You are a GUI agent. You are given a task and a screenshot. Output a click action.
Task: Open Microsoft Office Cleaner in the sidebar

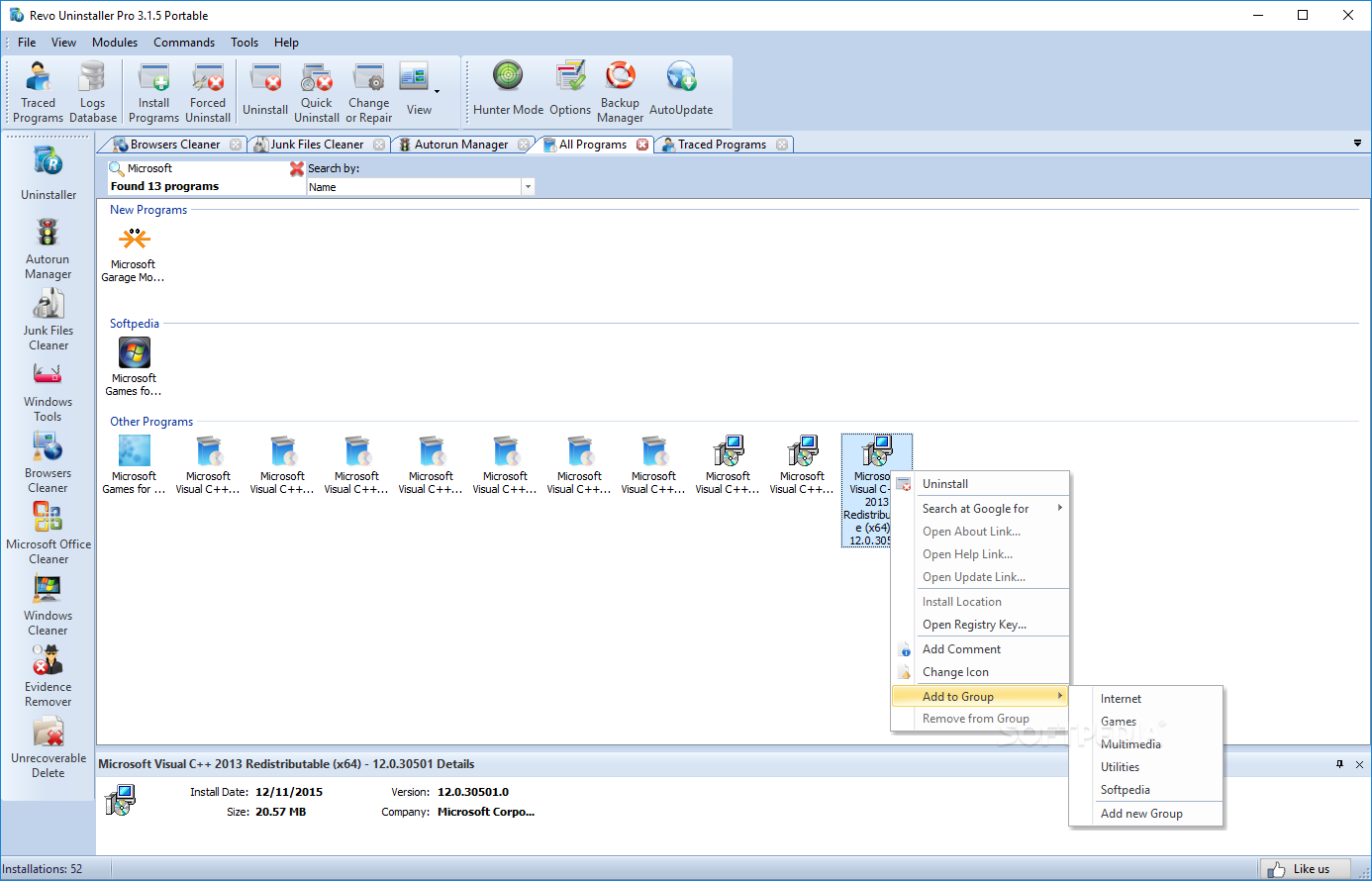click(49, 534)
